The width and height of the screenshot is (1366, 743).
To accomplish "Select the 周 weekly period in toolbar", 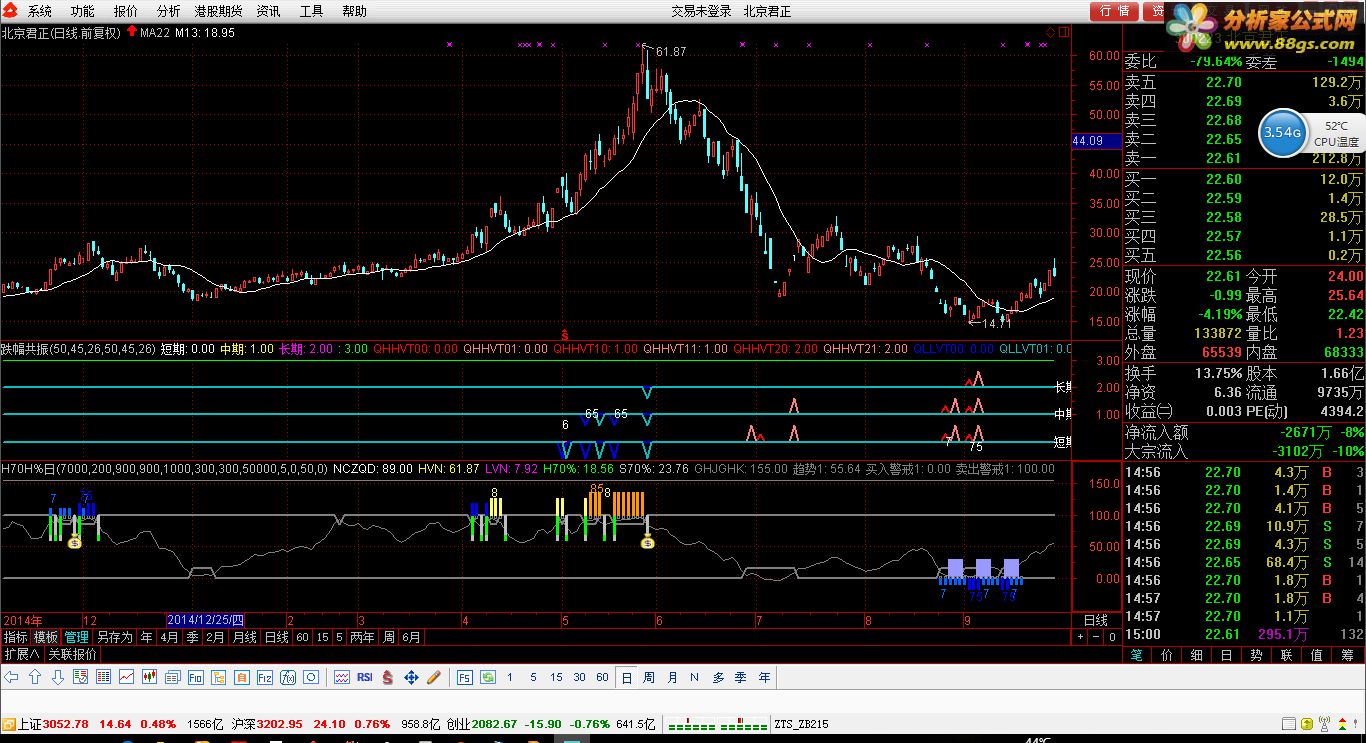I will [649, 677].
